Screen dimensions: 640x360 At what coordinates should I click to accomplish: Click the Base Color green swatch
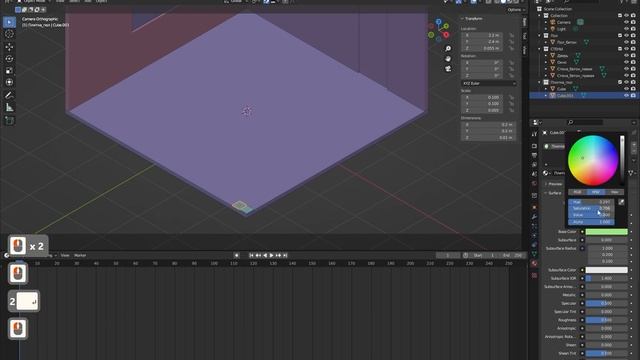(x=607, y=232)
